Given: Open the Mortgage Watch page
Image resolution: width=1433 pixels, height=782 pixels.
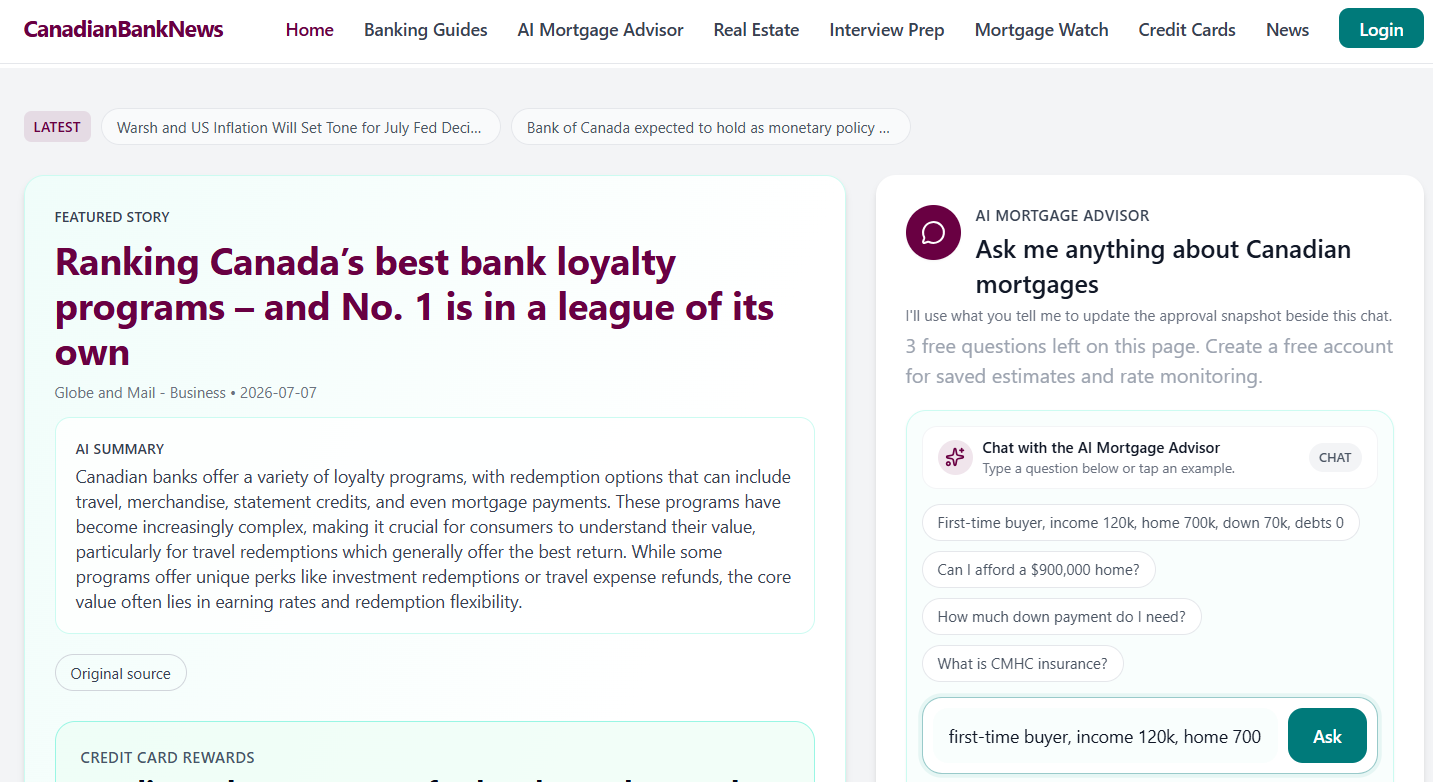Looking at the screenshot, I should point(1041,30).
